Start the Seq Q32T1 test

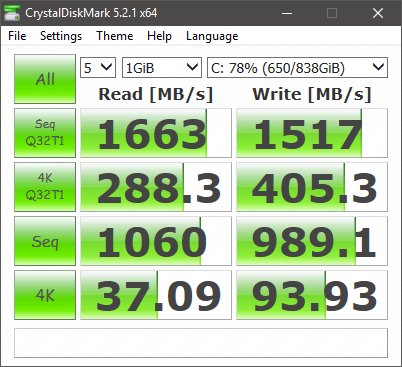[x=45, y=133]
